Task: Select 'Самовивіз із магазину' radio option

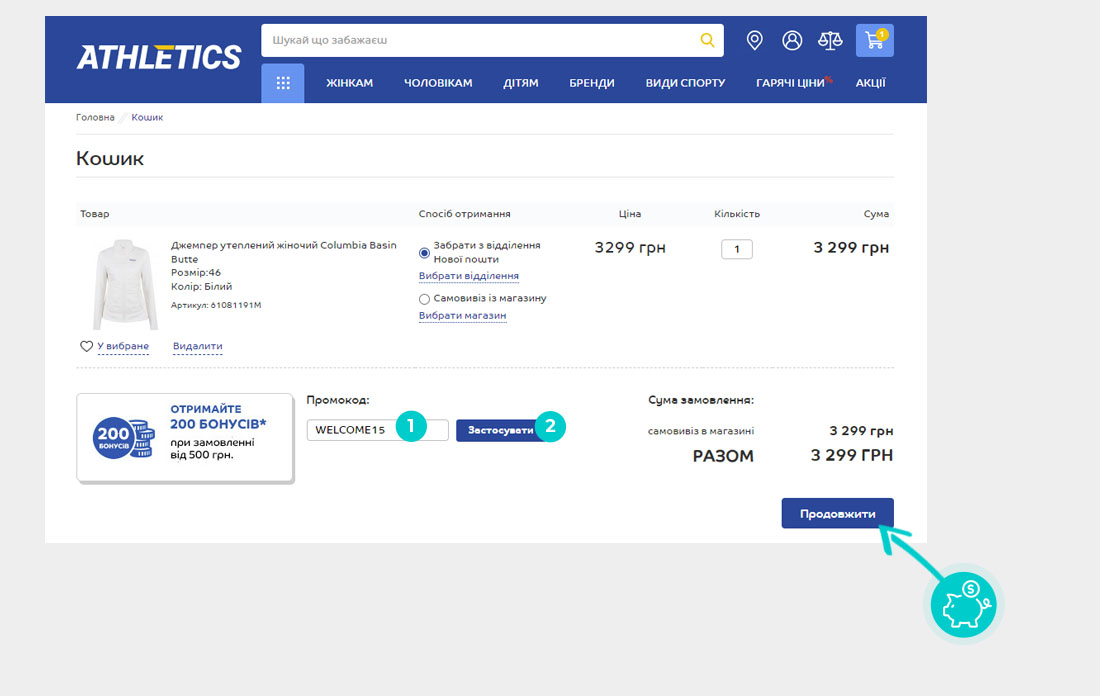Action: 424,299
